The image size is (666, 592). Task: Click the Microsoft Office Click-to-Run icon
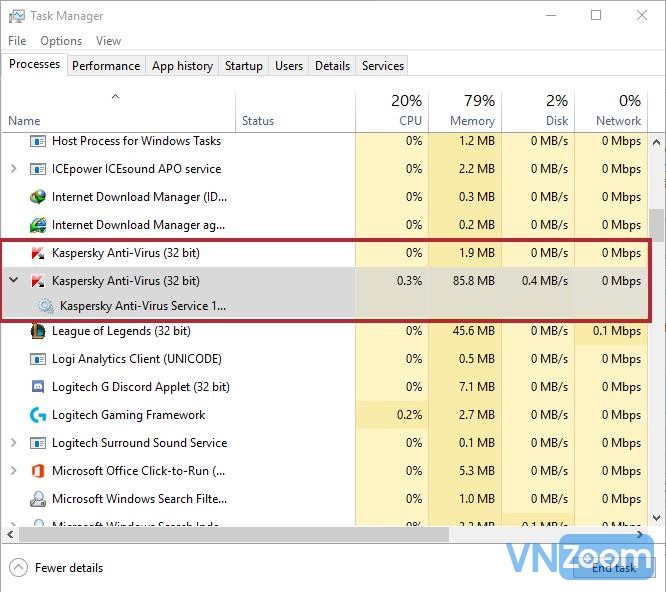[38, 471]
